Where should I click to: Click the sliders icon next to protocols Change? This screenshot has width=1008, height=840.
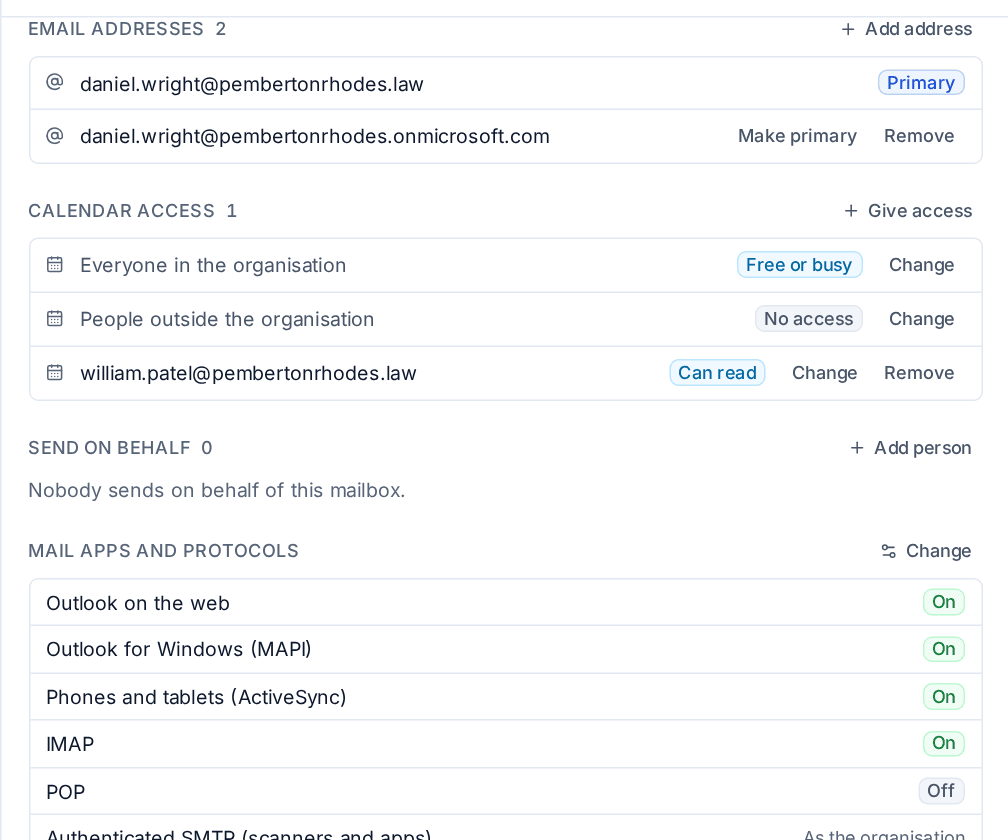pyautogui.click(x=888, y=551)
